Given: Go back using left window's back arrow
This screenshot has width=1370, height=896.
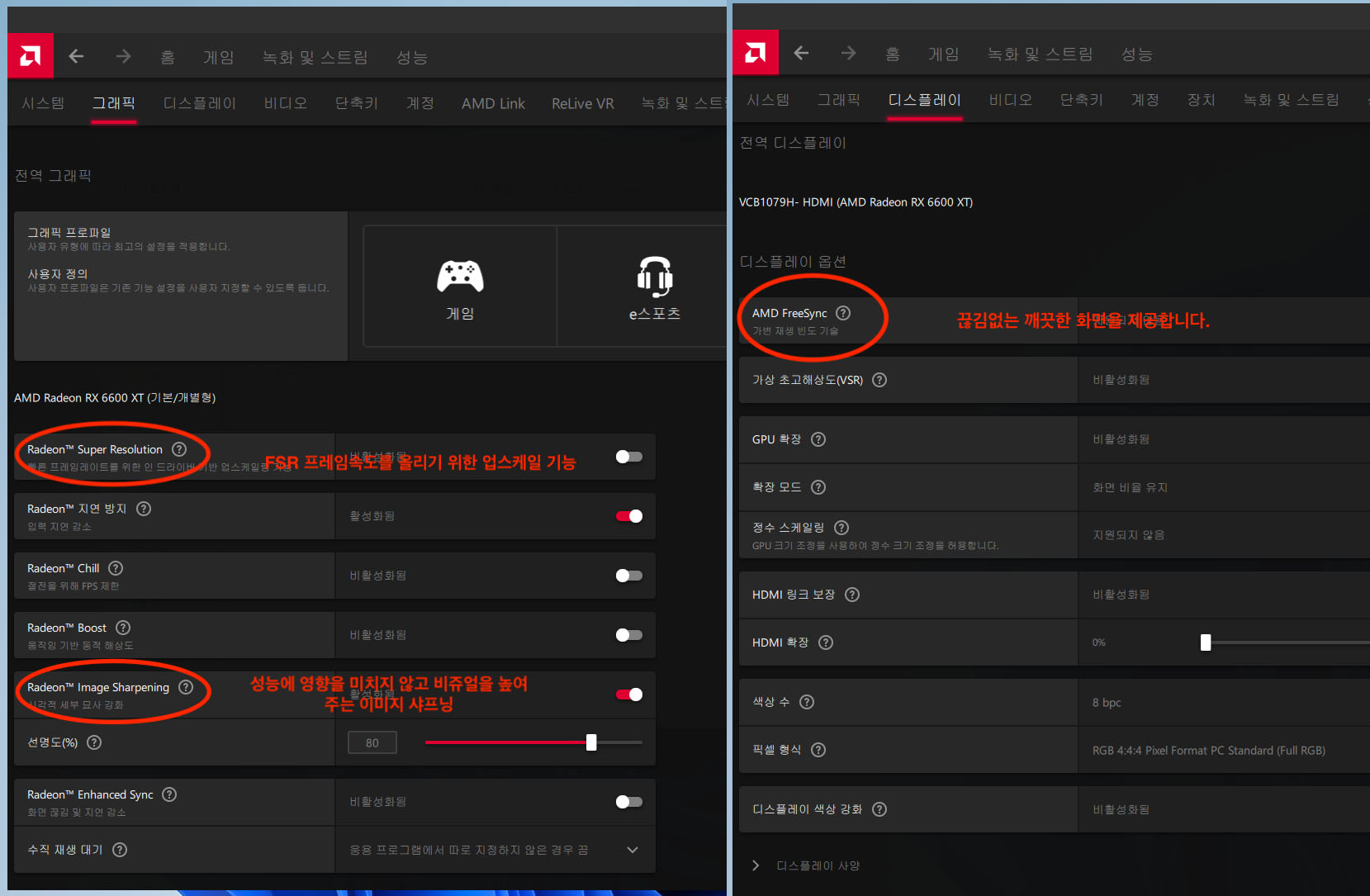Looking at the screenshot, I should click(76, 56).
